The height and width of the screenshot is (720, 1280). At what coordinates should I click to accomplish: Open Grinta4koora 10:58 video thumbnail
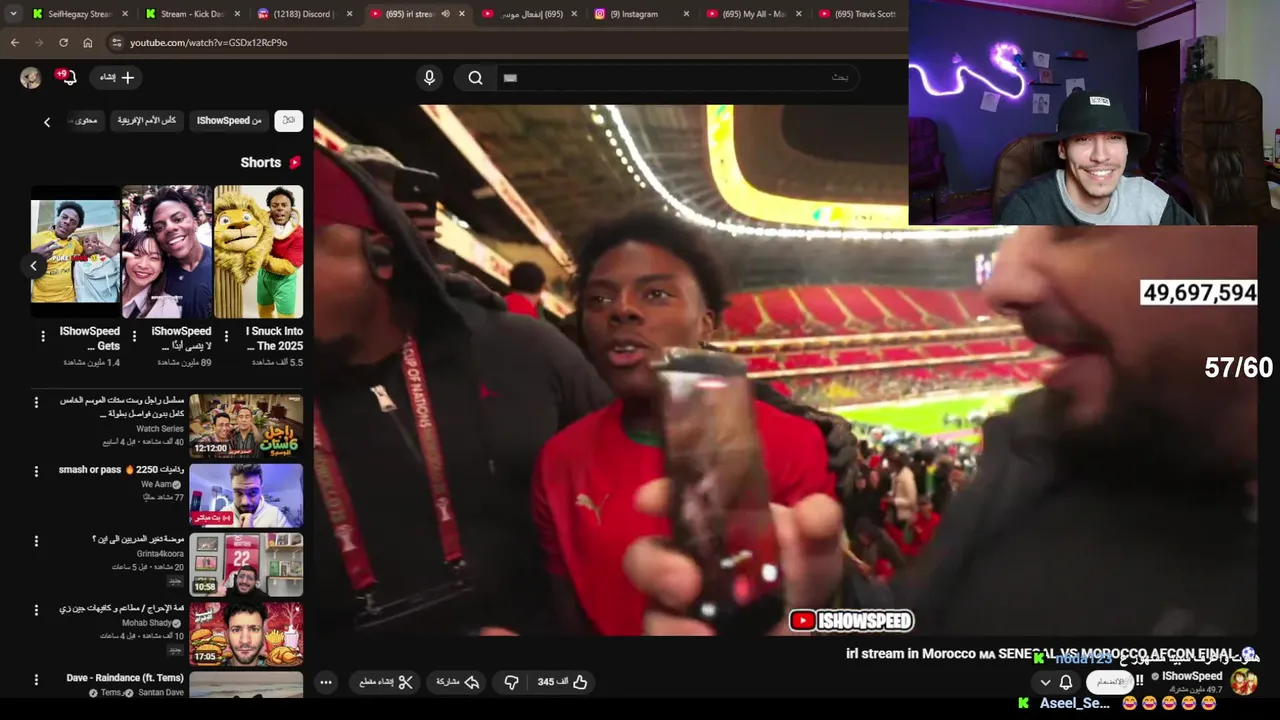click(x=246, y=564)
